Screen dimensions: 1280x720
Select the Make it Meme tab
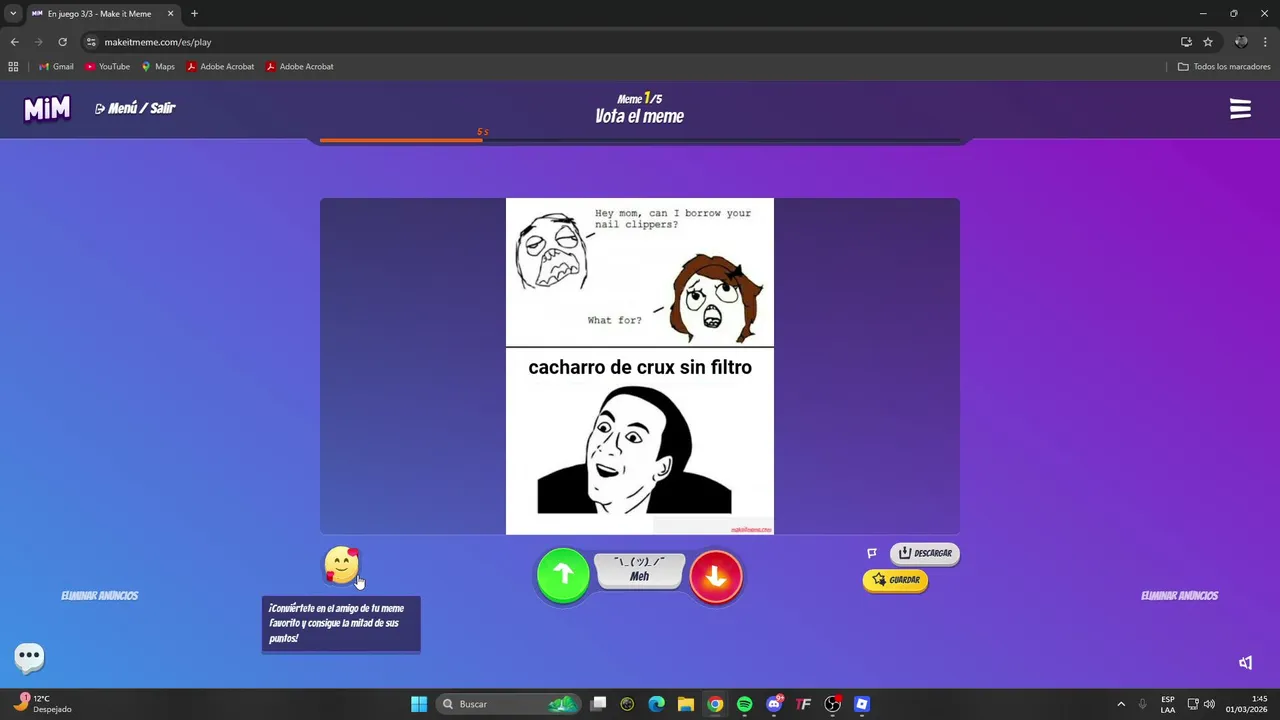[x=103, y=14]
